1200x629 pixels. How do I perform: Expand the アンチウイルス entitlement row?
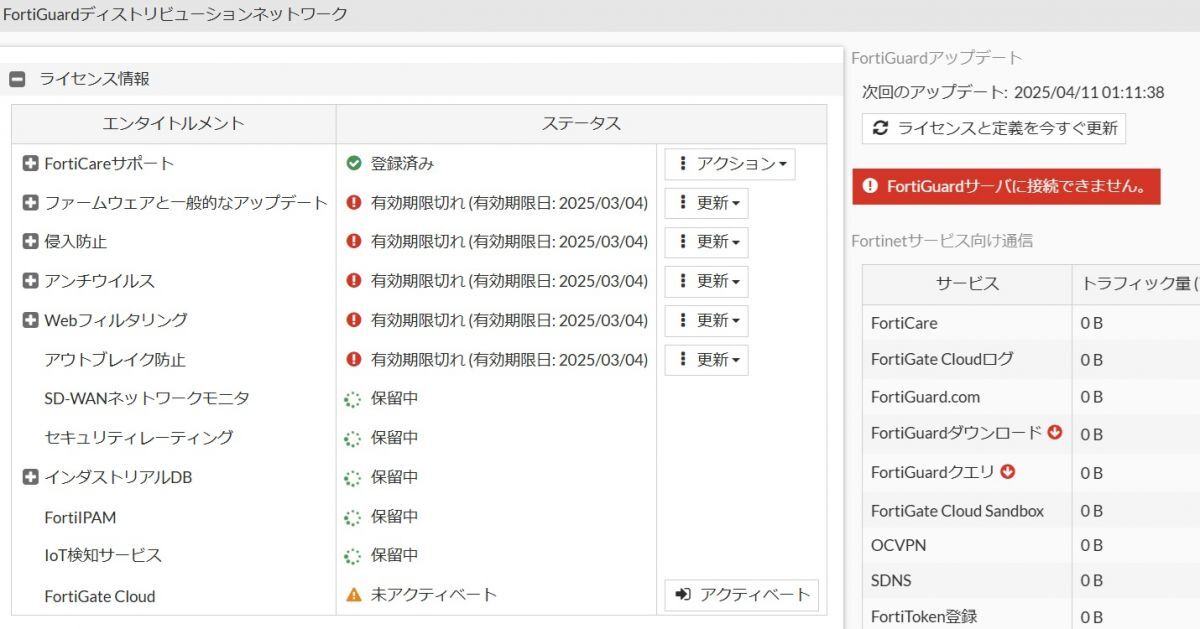click(30, 281)
